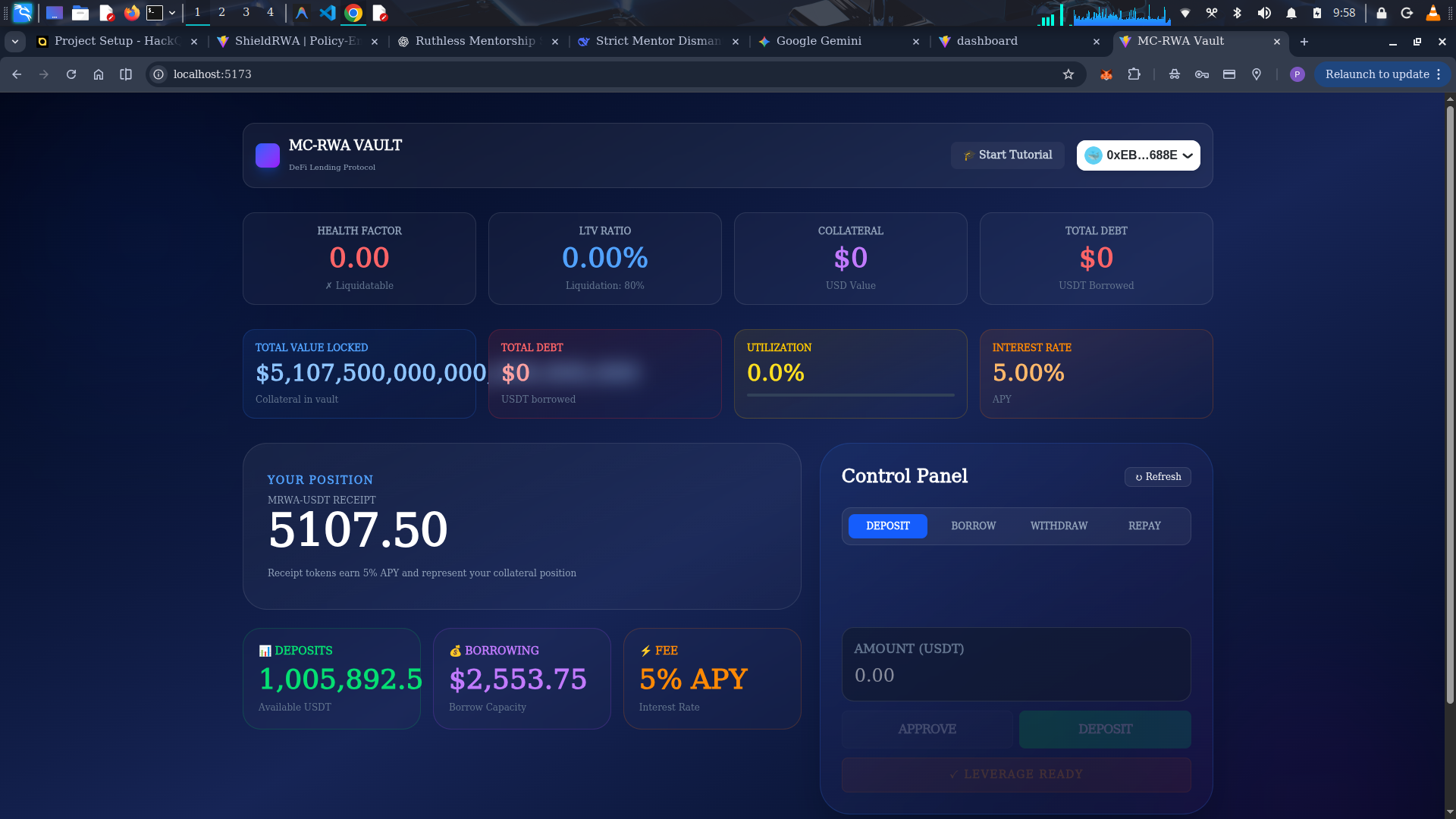This screenshot has height=819, width=1456.
Task: Open the Chrome profile avatar icon
Action: point(1298,74)
